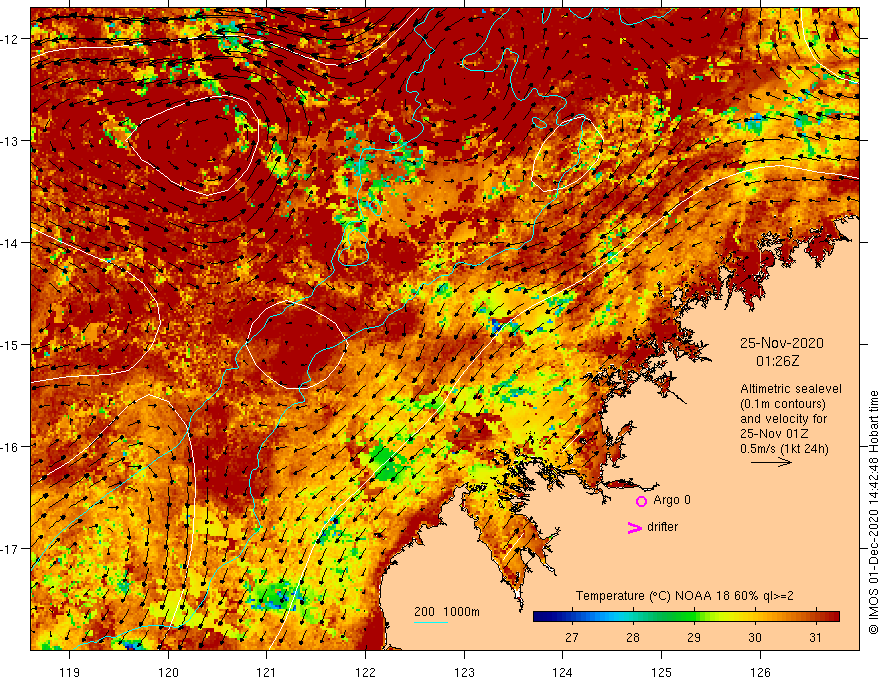The width and height of the screenshot is (880, 680).
Task: Click the 'drifter' legend label
Action: (x=662, y=527)
